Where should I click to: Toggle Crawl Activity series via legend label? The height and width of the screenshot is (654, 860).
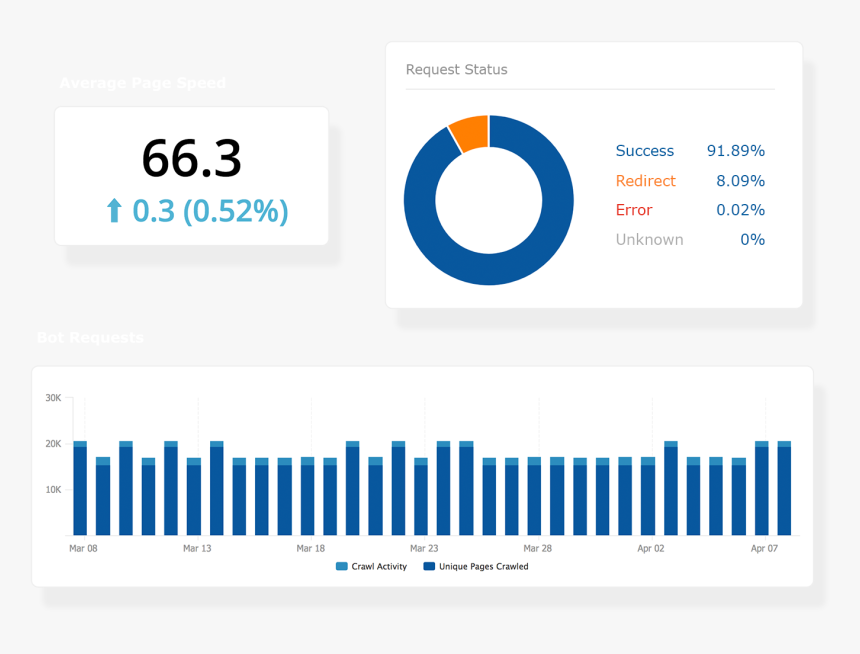379,566
